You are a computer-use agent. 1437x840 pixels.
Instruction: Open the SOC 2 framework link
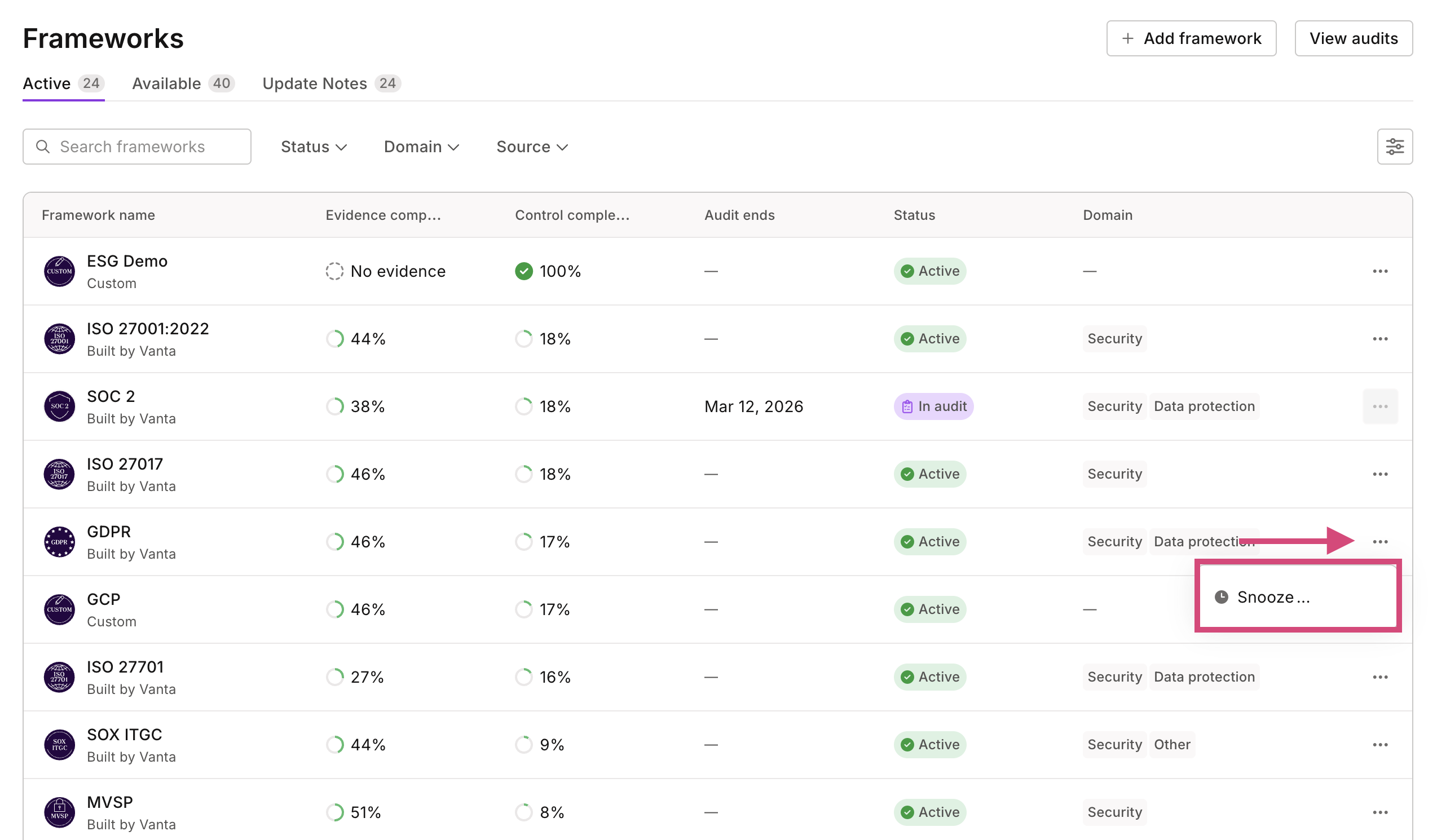point(111,396)
